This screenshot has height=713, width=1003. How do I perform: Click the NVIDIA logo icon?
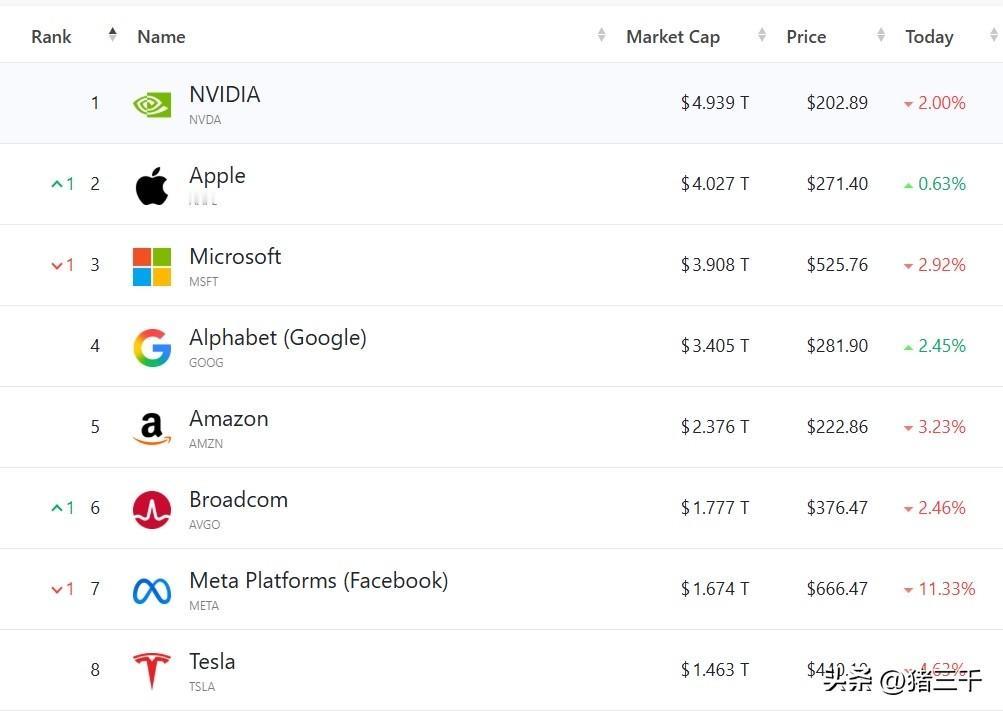(152, 104)
